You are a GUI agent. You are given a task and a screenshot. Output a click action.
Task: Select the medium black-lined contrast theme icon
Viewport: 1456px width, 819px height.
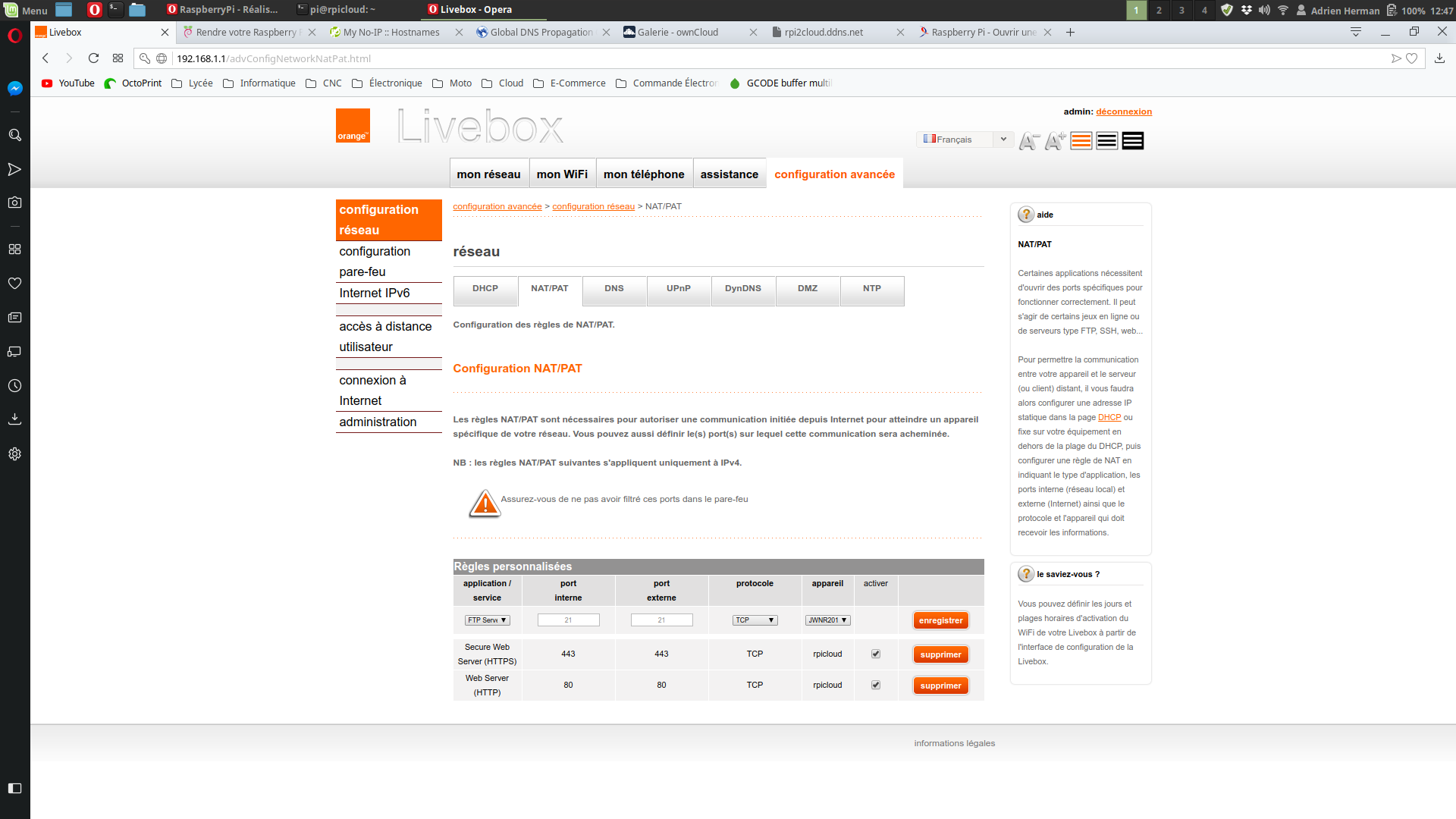click(1107, 141)
